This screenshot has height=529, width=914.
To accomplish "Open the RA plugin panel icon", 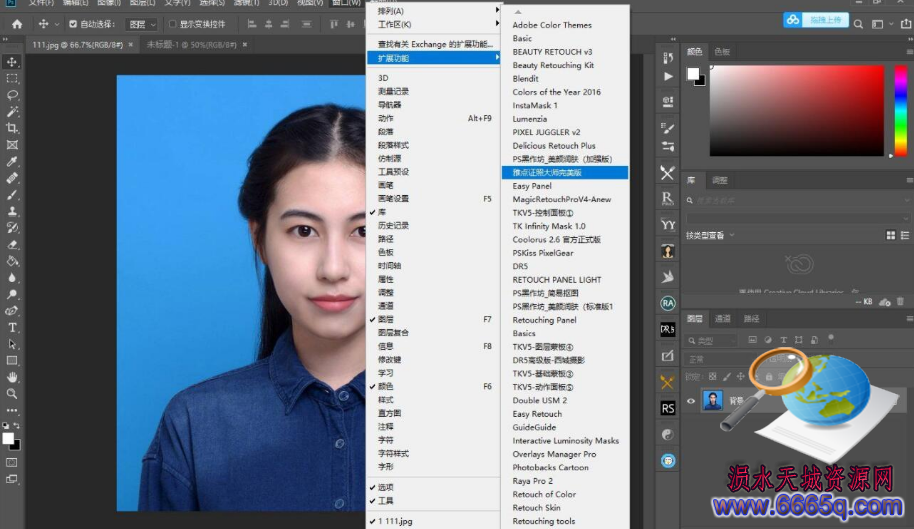I will click(x=668, y=303).
